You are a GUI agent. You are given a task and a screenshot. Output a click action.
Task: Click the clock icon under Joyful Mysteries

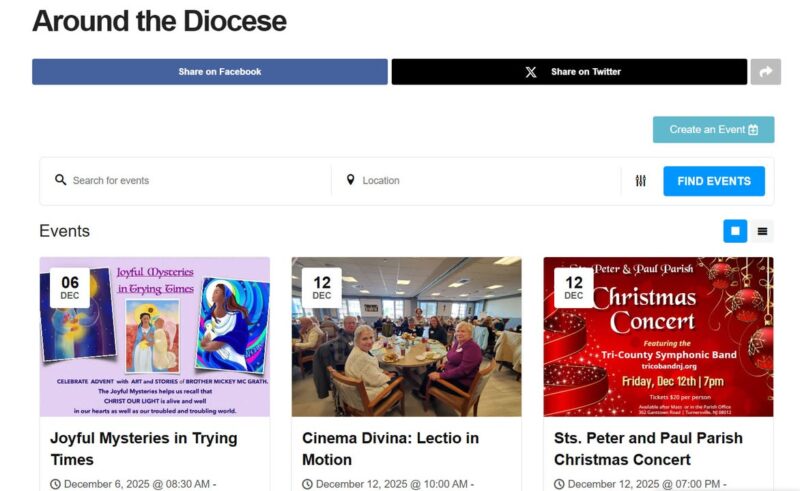[x=56, y=484]
